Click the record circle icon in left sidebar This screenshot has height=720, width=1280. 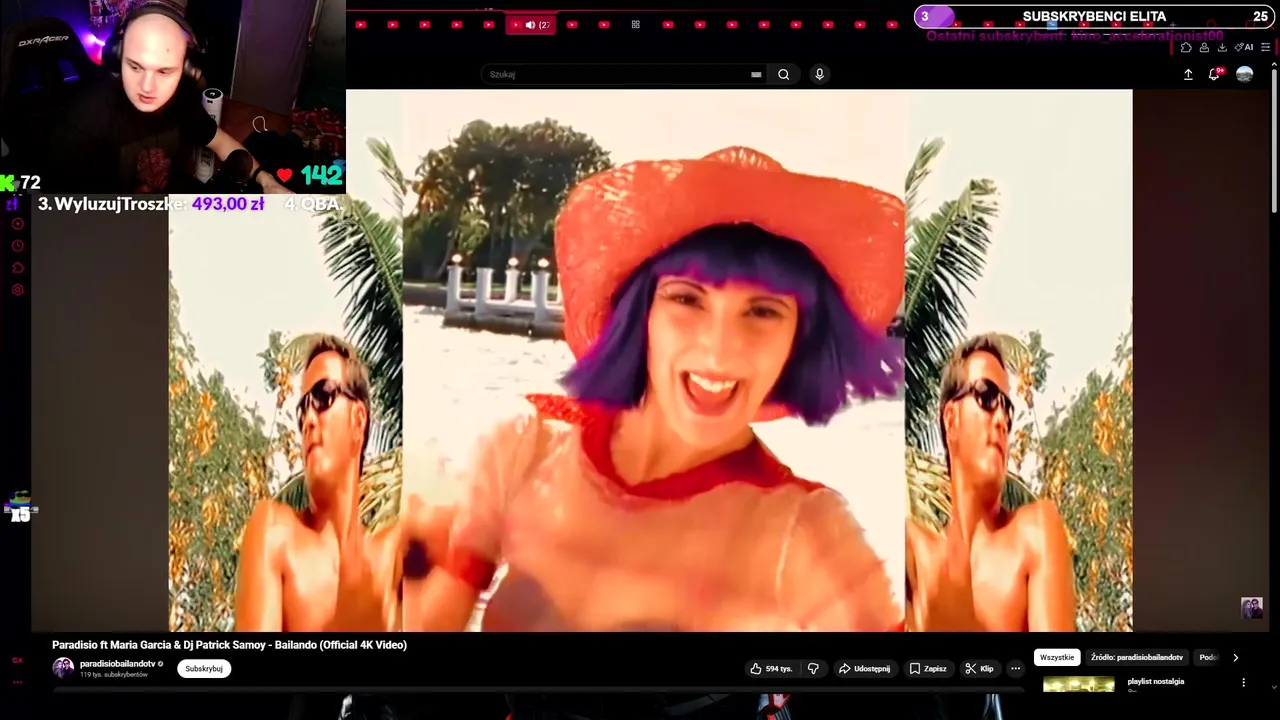tap(17, 224)
